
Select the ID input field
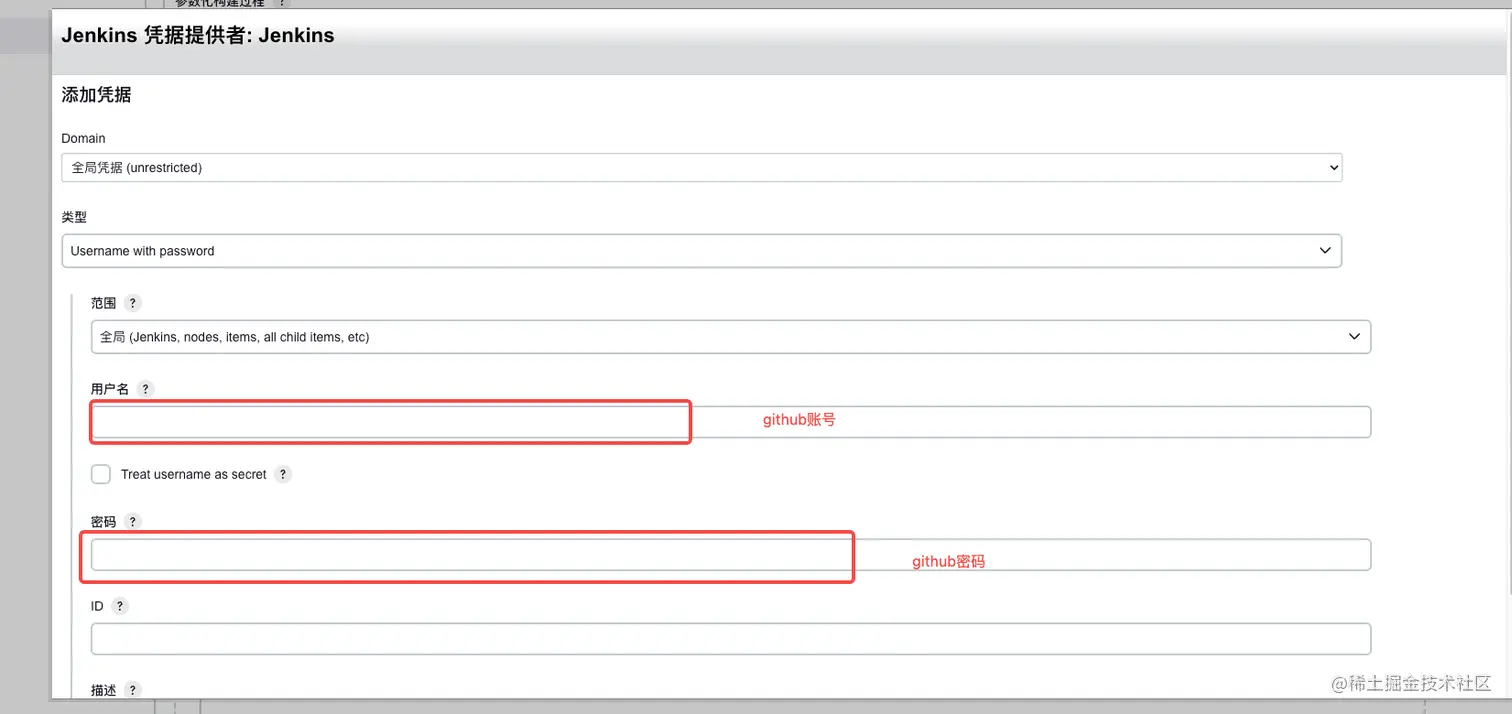click(731, 639)
